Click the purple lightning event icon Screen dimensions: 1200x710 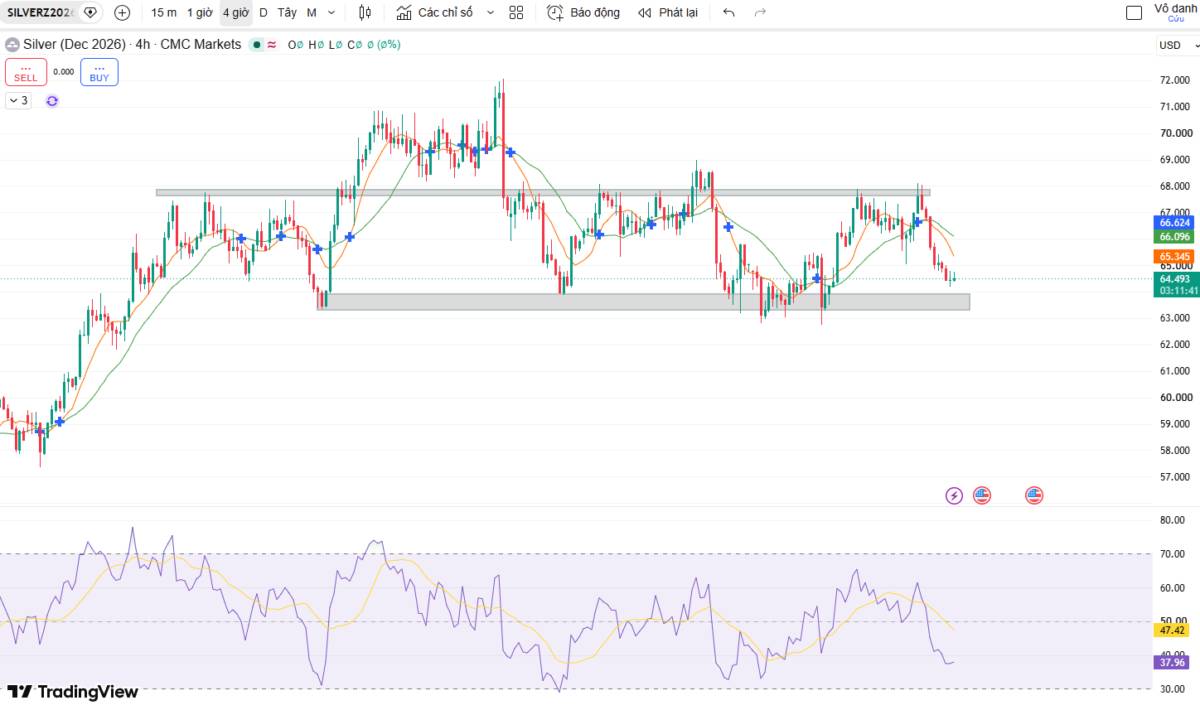click(954, 495)
